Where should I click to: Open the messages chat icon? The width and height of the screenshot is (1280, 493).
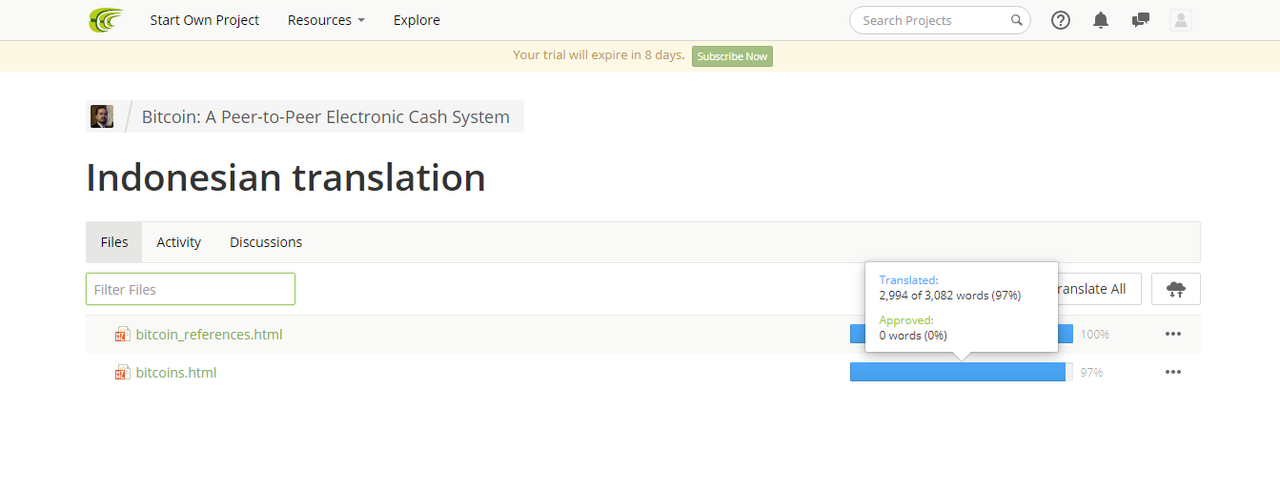point(1140,20)
